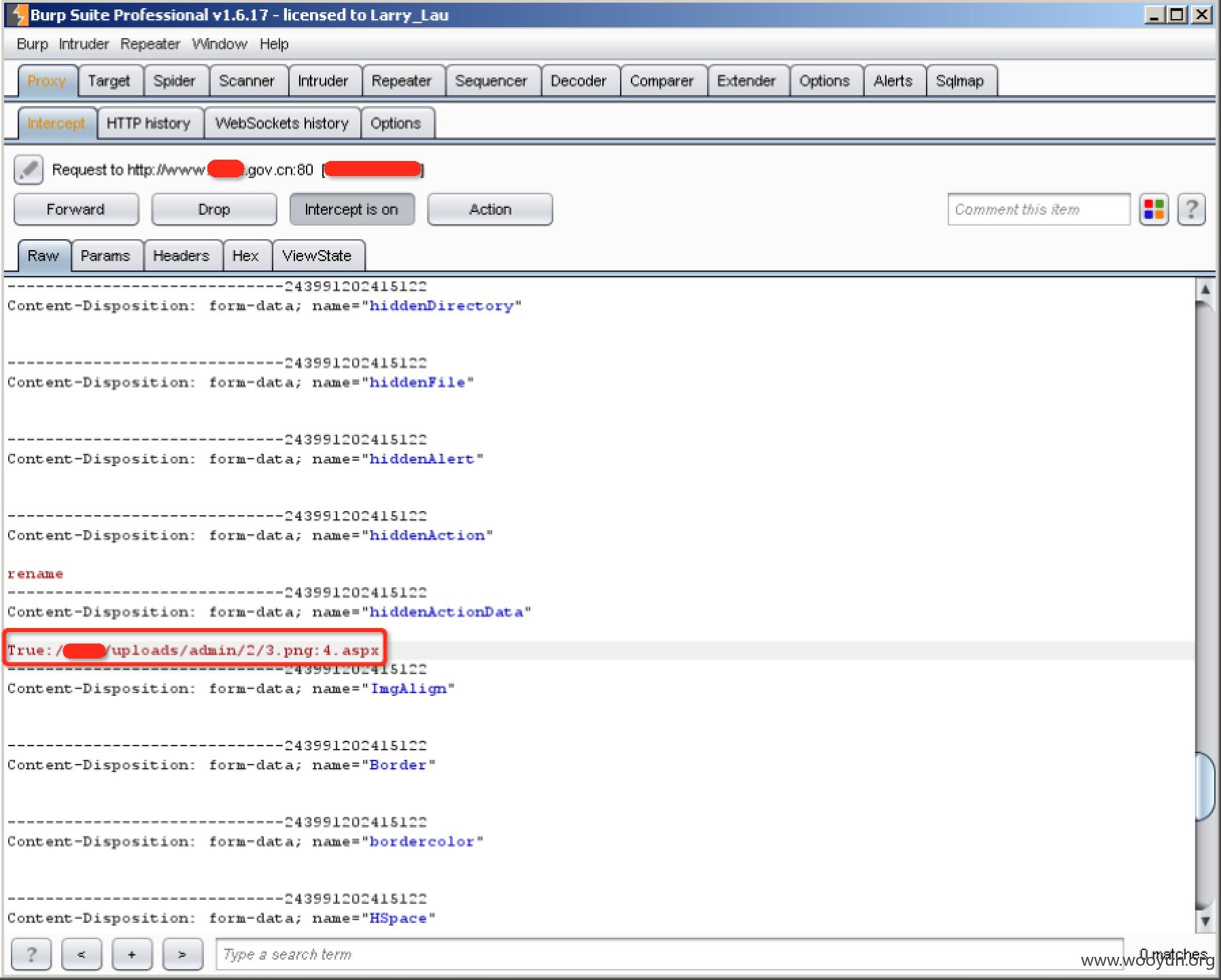Open the WebSockets history sub-tab
Screen dimensions: 1221x980
(282, 123)
